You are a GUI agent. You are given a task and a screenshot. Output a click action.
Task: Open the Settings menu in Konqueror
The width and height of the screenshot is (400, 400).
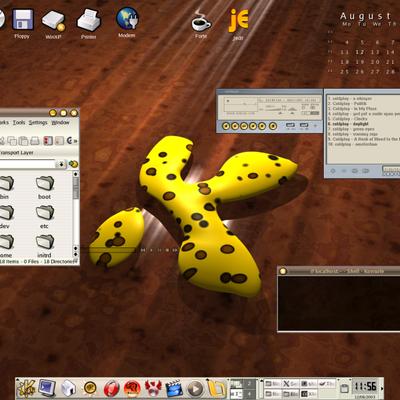(38, 123)
